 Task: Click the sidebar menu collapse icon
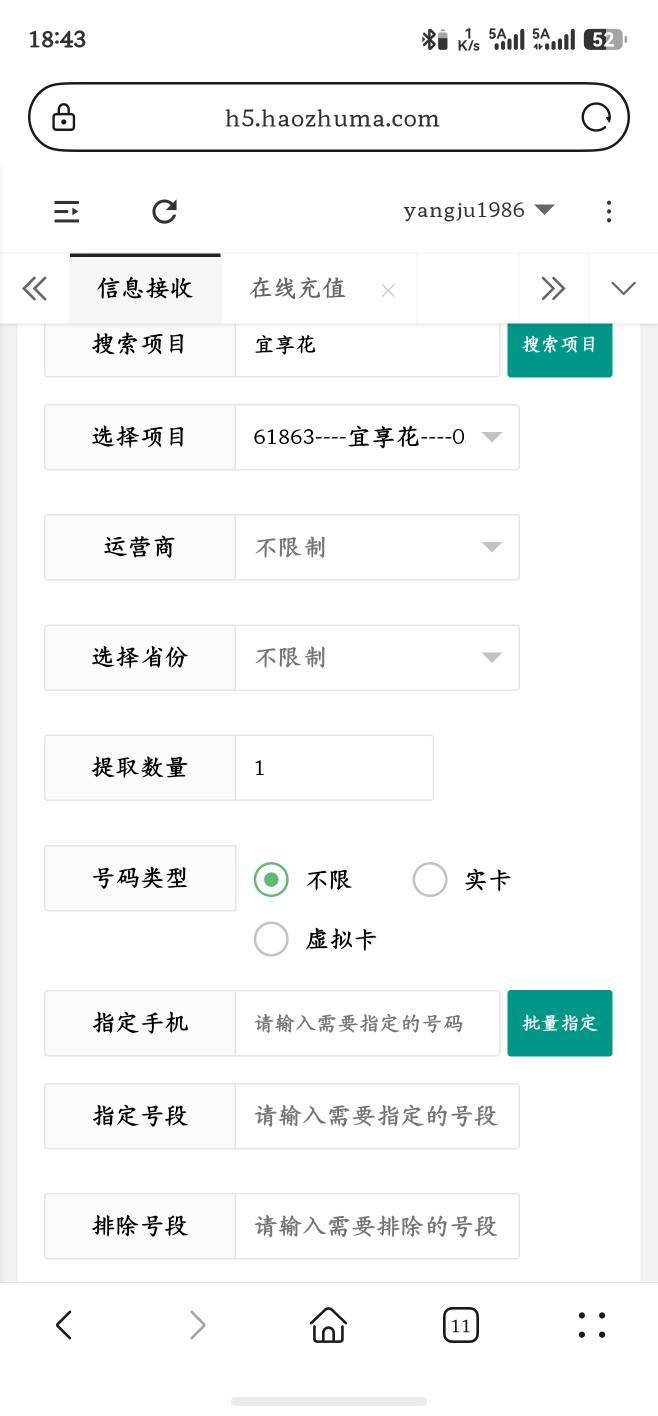67,211
